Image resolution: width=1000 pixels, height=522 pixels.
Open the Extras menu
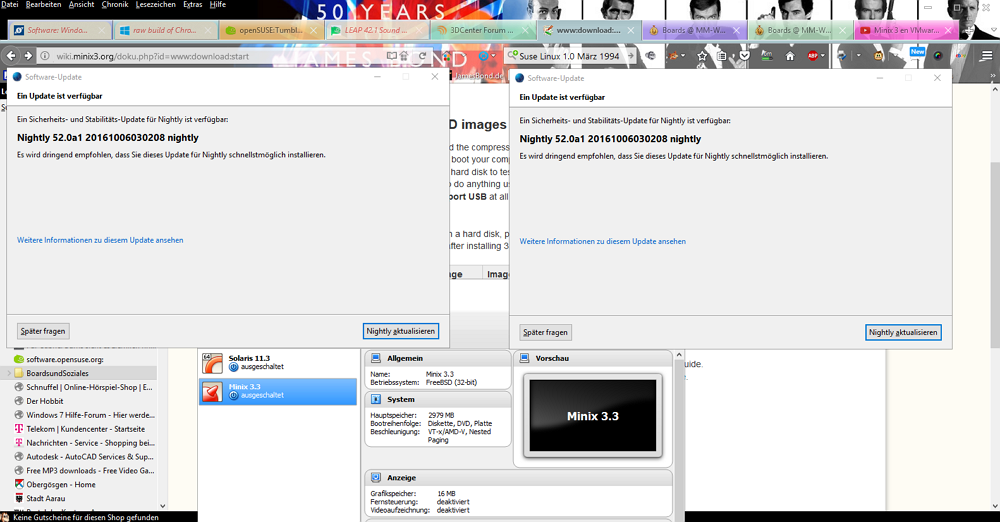193,4
